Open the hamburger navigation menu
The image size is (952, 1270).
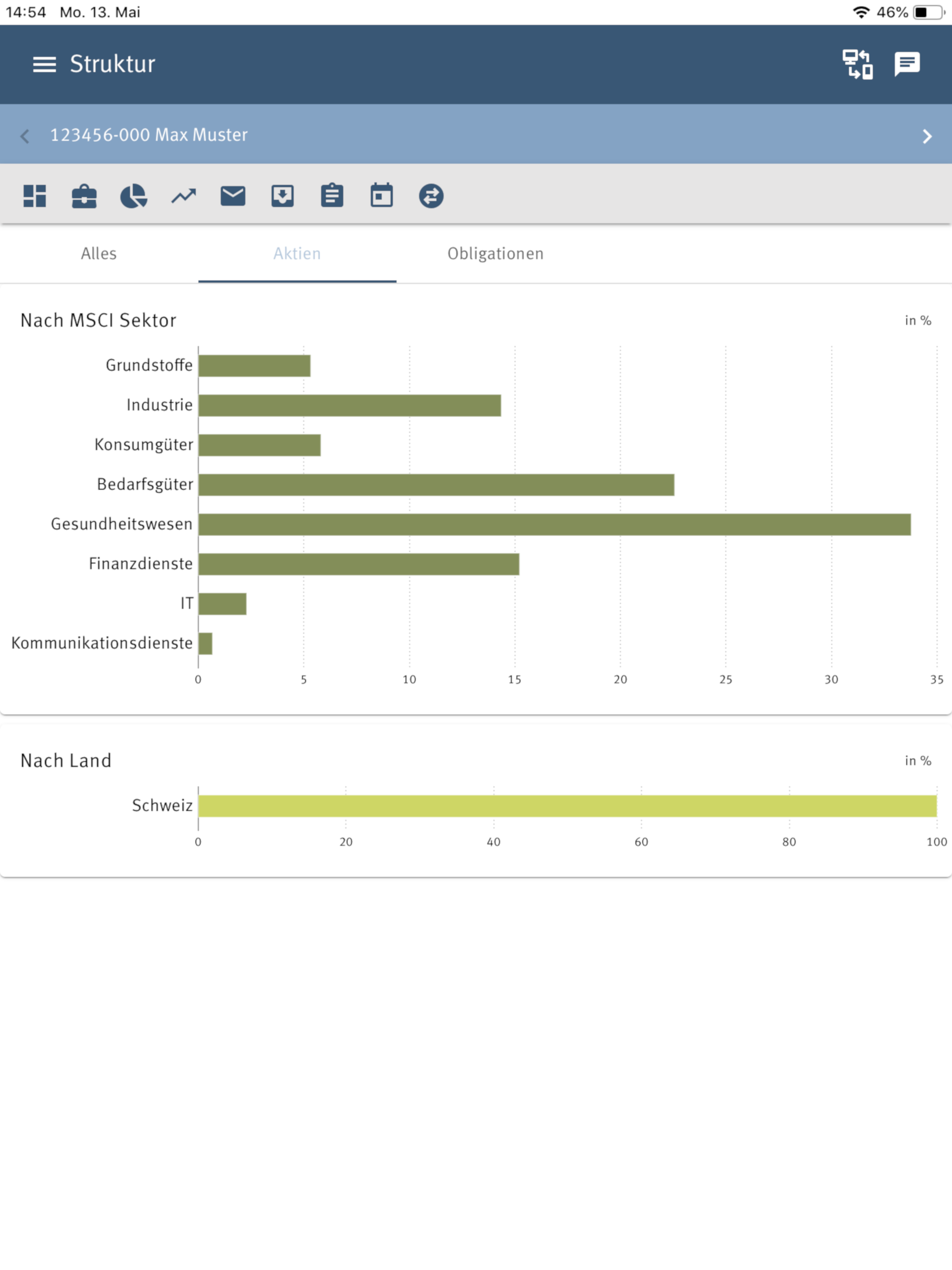[x=44, y=64]
